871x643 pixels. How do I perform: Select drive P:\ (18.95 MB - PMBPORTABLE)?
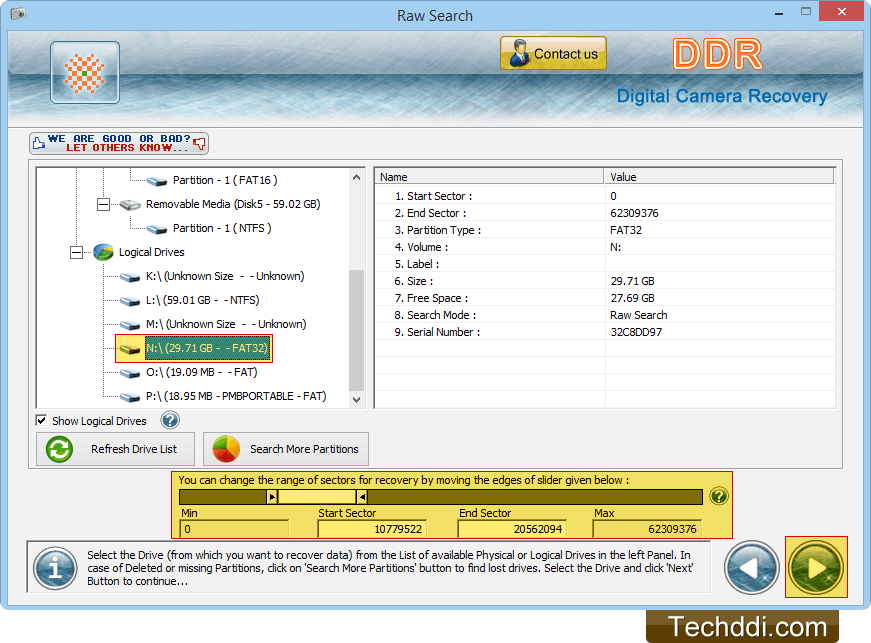pyautogui.click(x=236, y=396)
